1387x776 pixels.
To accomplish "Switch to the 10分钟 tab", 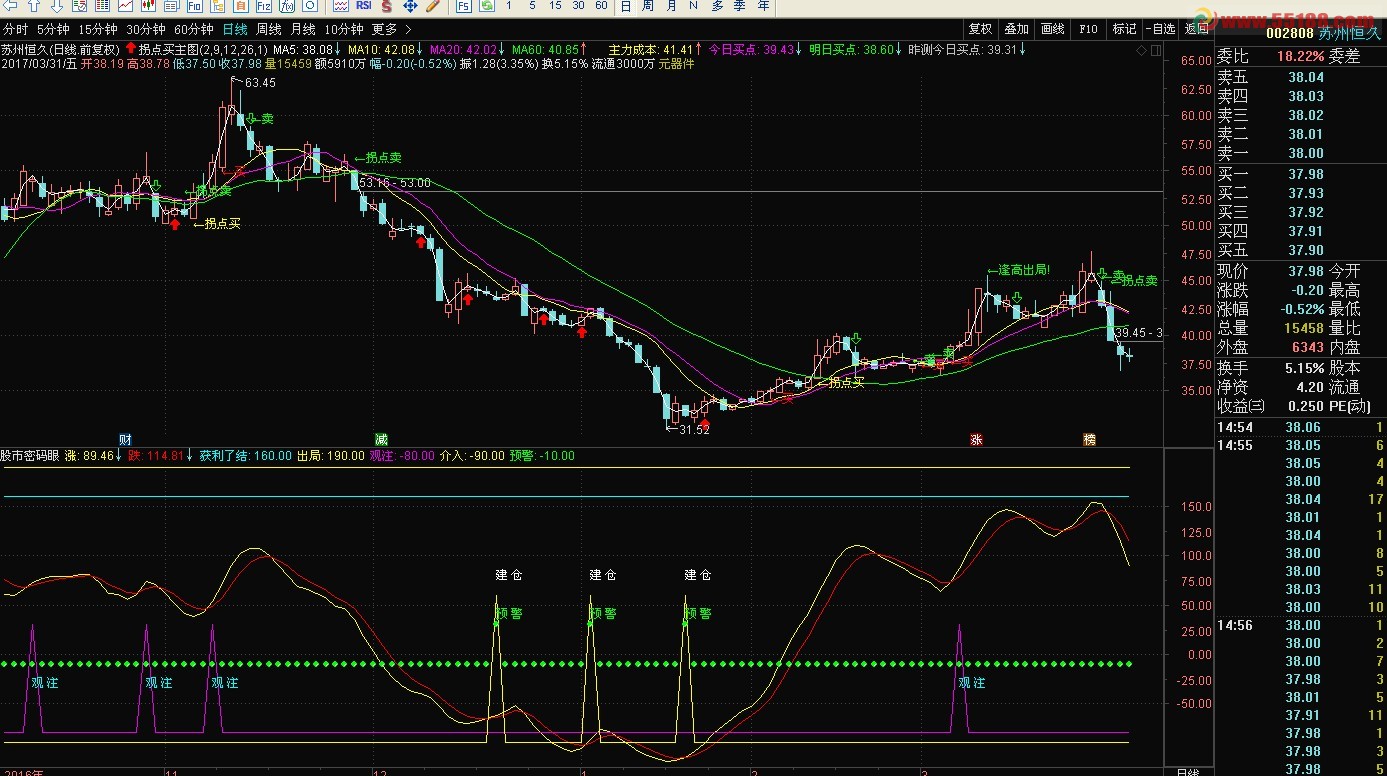I will pyautogui.click(x=344, y=29).
